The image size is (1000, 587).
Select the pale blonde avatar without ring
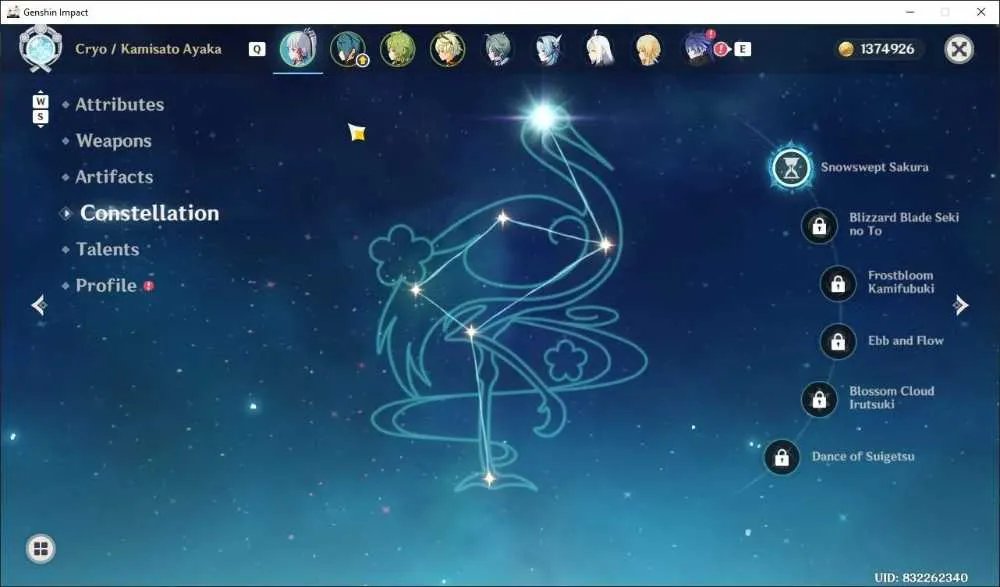coord(648,49)
